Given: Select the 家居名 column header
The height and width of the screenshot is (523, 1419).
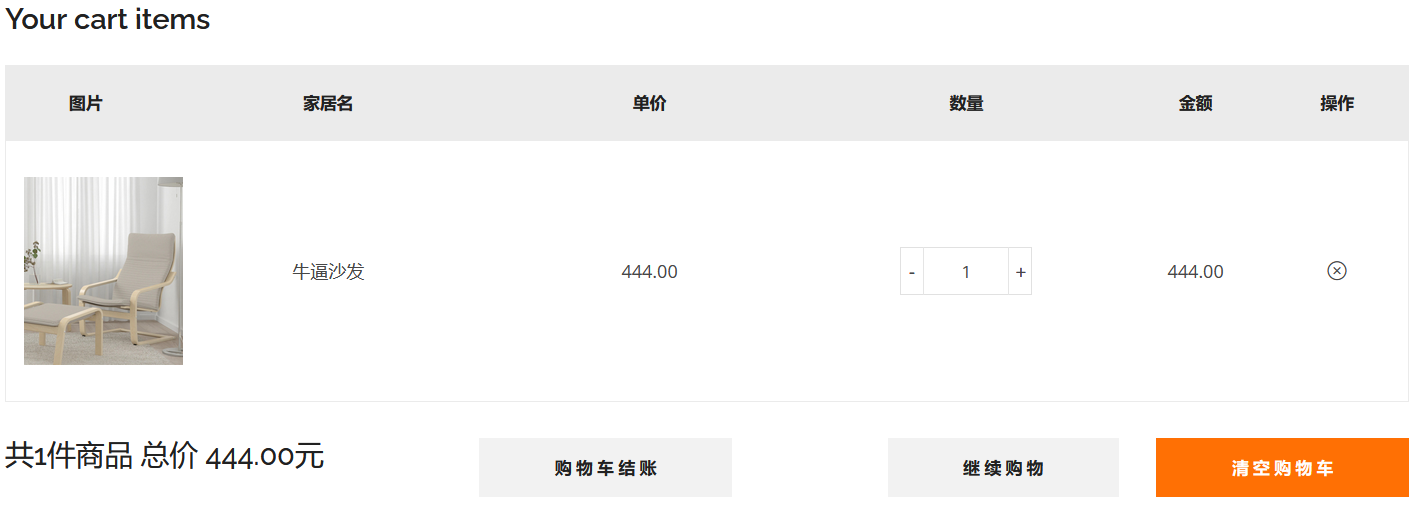Looking at the screenshot, I should point(328,103).
